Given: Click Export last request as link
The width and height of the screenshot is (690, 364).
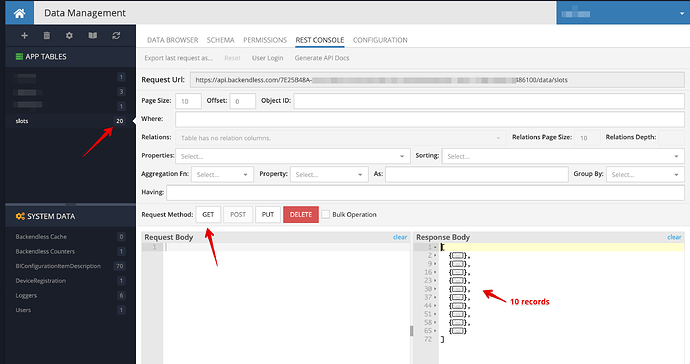Looking at the screenshot, I should click(x=179, y=58).
